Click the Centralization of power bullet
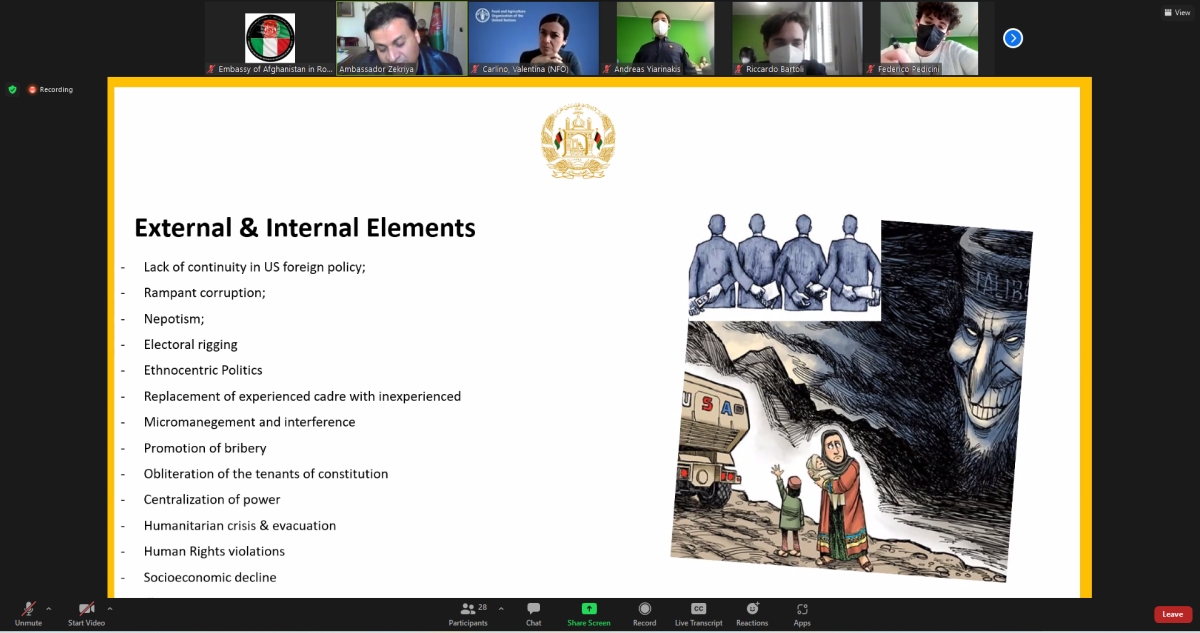This screenshot has height=633, width=1200. [212, 500]
